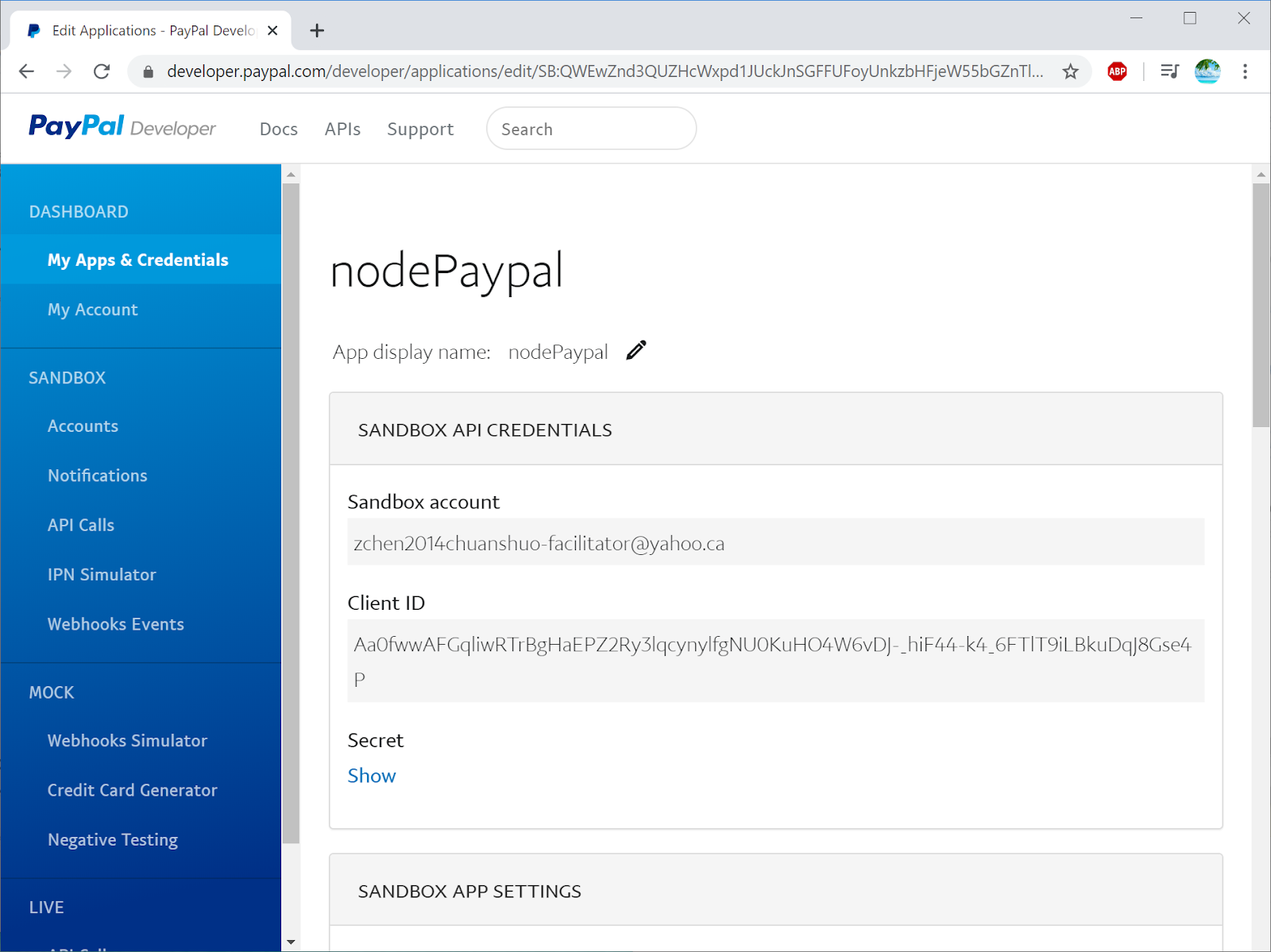Open My Apps & Credentials in sidebar
Viewport: 1271px width, 952px height.
pos(141,260)
